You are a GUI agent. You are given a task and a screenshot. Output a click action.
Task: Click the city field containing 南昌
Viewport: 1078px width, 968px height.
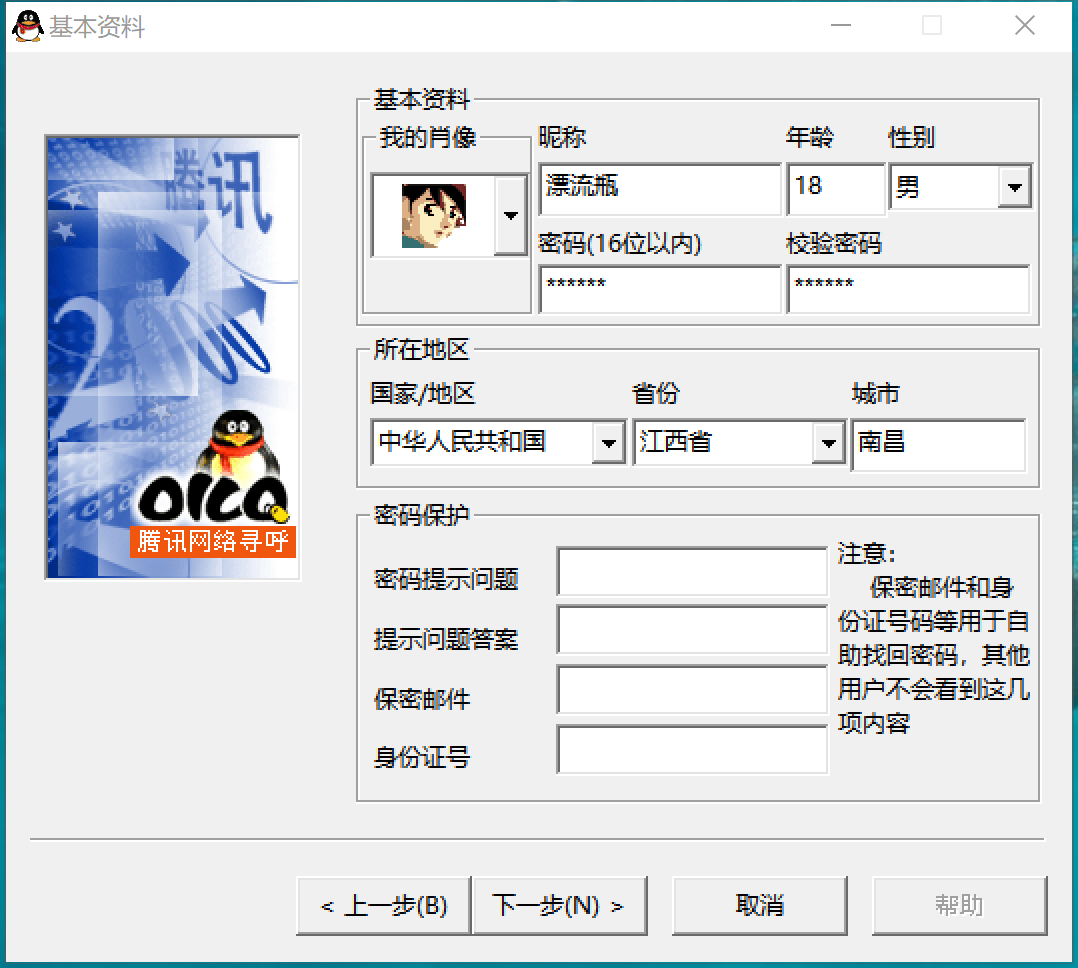tap(938, 445)
